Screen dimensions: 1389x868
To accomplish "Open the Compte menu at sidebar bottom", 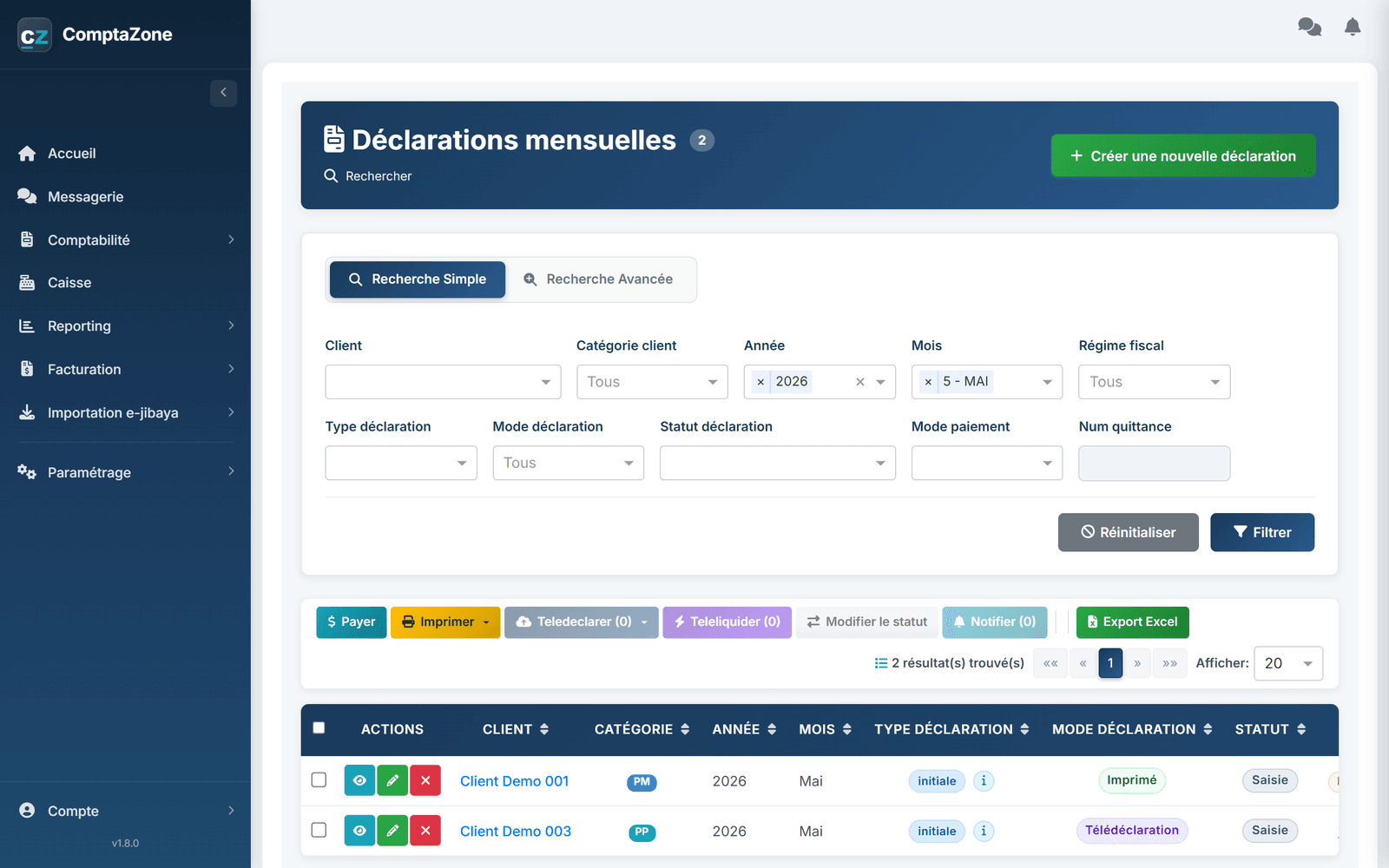I will [126, 811].
